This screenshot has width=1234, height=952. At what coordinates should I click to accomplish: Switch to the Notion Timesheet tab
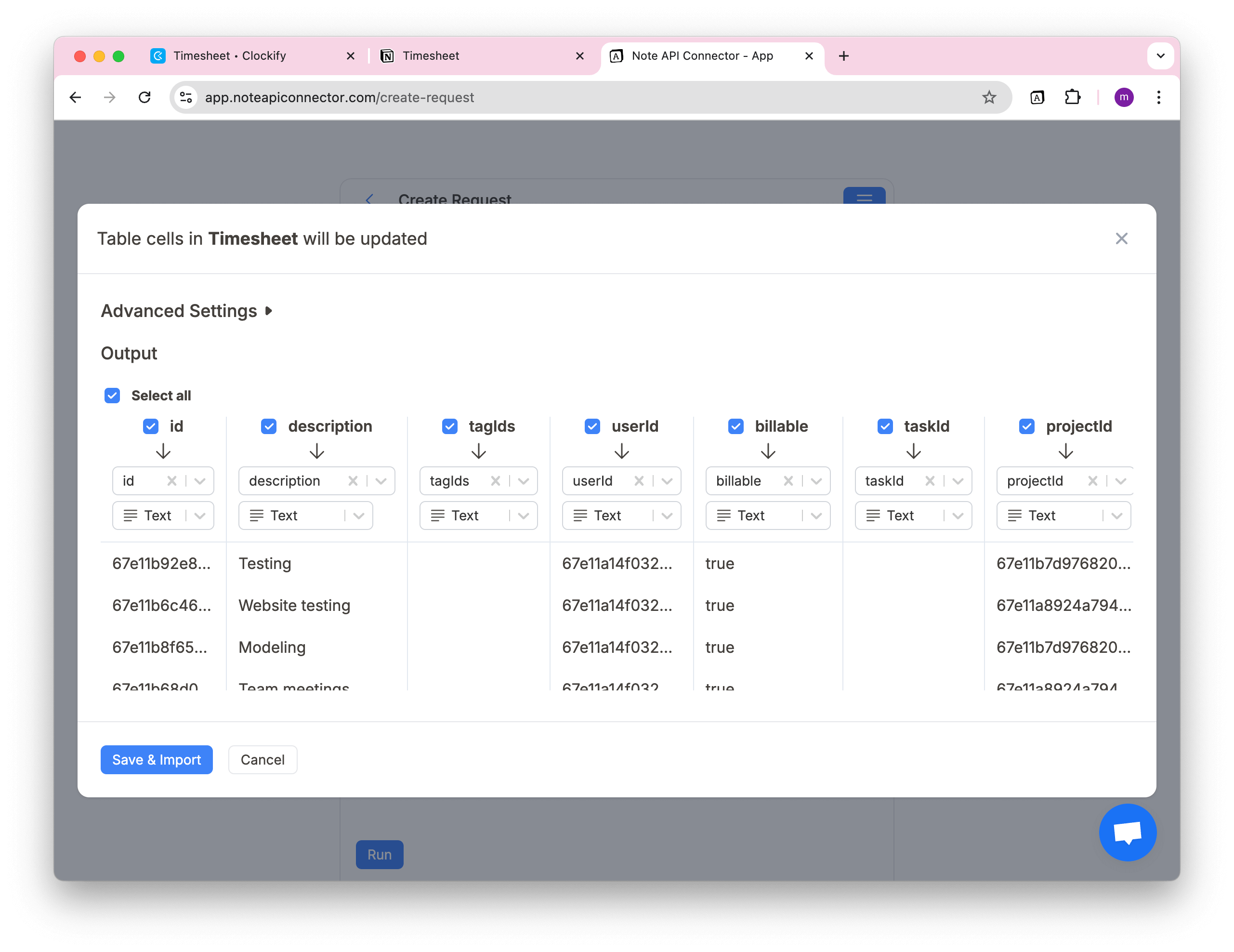431,56
